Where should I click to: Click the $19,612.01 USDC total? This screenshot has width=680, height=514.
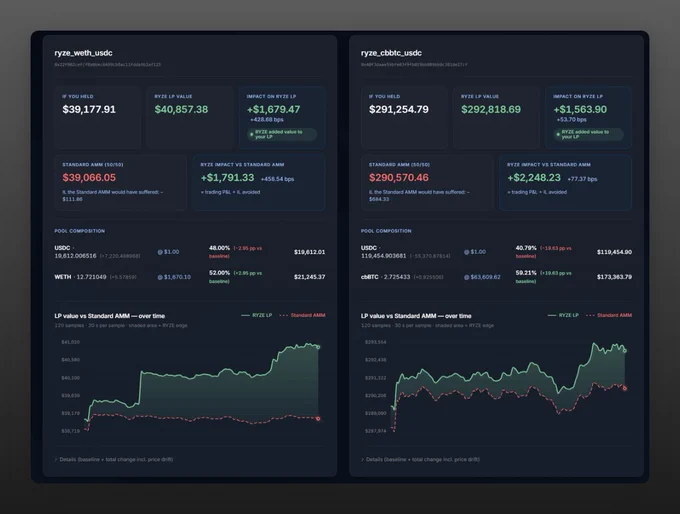coord(309,252)
